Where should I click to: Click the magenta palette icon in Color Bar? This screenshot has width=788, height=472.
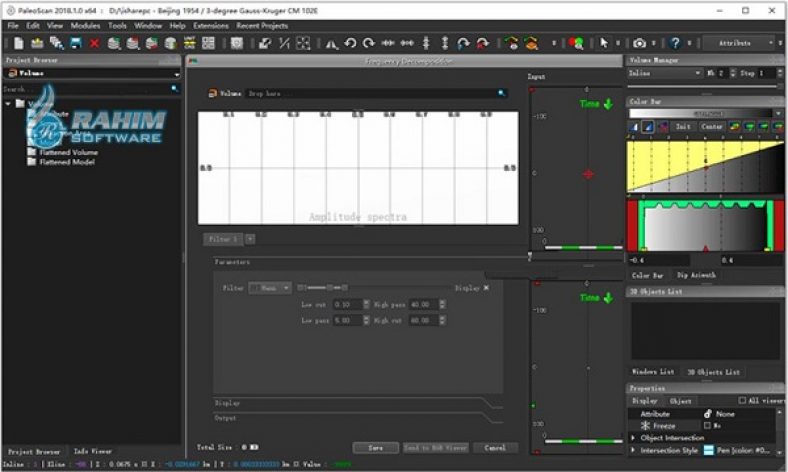pos(663,127)
